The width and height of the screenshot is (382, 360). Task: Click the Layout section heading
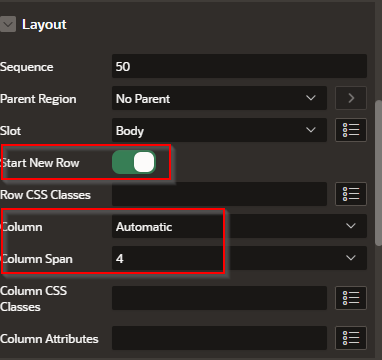[x=44, y=25]
